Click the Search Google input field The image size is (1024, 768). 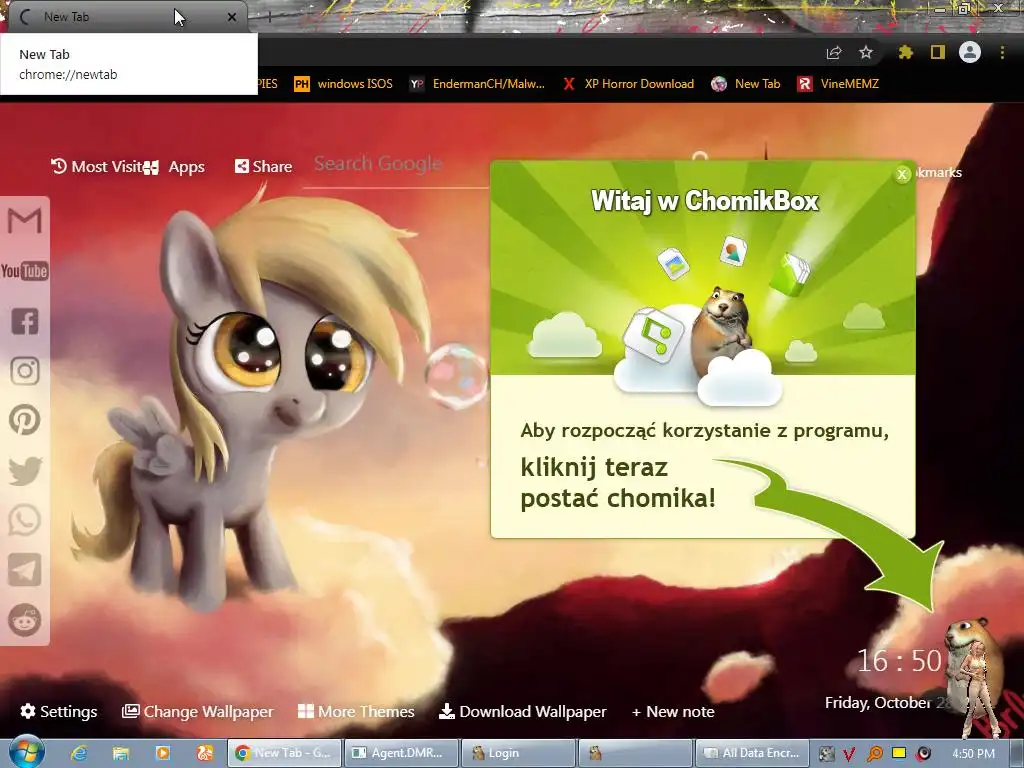click(x=396, y=165)
